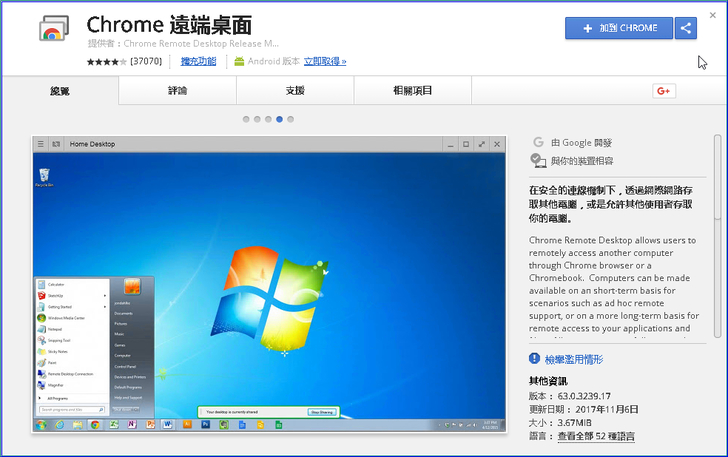The height and width of the screenshot is (457, 728).
Task: Click the version text 63.0.3239.17
Action: 584,396
